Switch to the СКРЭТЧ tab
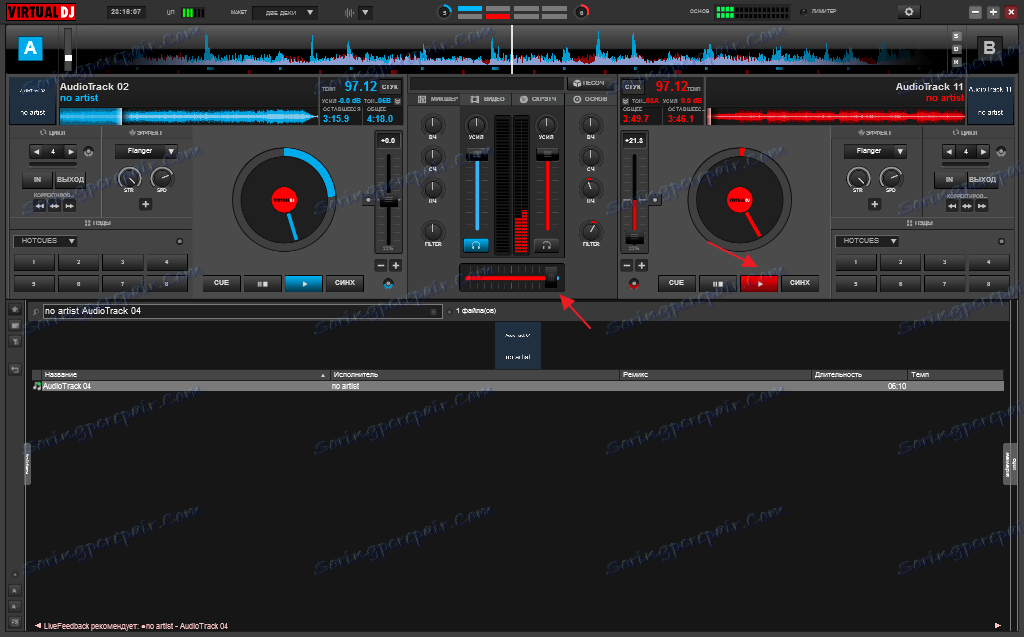The height and width of the screenshot is (637, 1024). 538,99
